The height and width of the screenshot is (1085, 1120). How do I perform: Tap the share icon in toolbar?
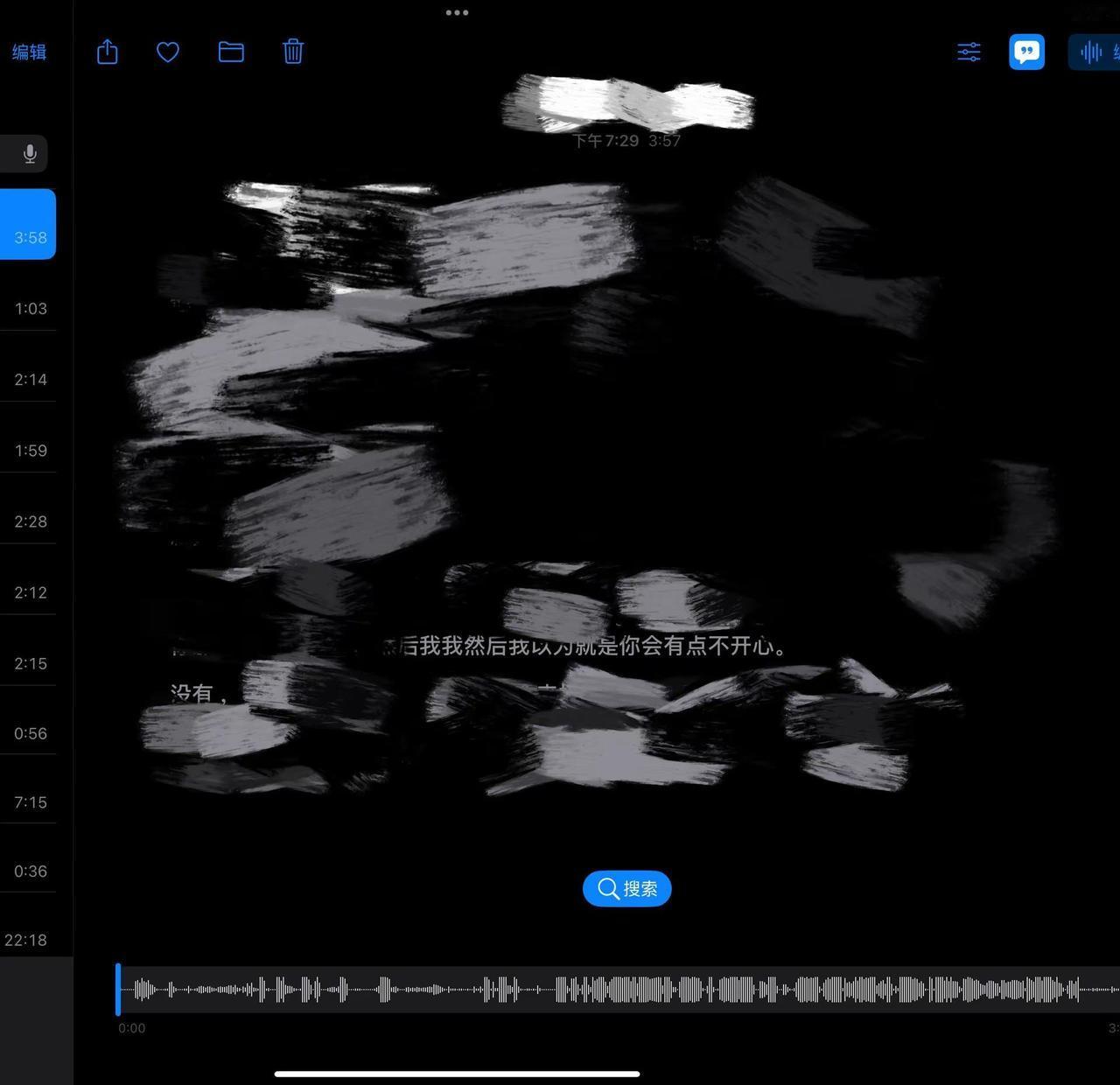[107, 52]
